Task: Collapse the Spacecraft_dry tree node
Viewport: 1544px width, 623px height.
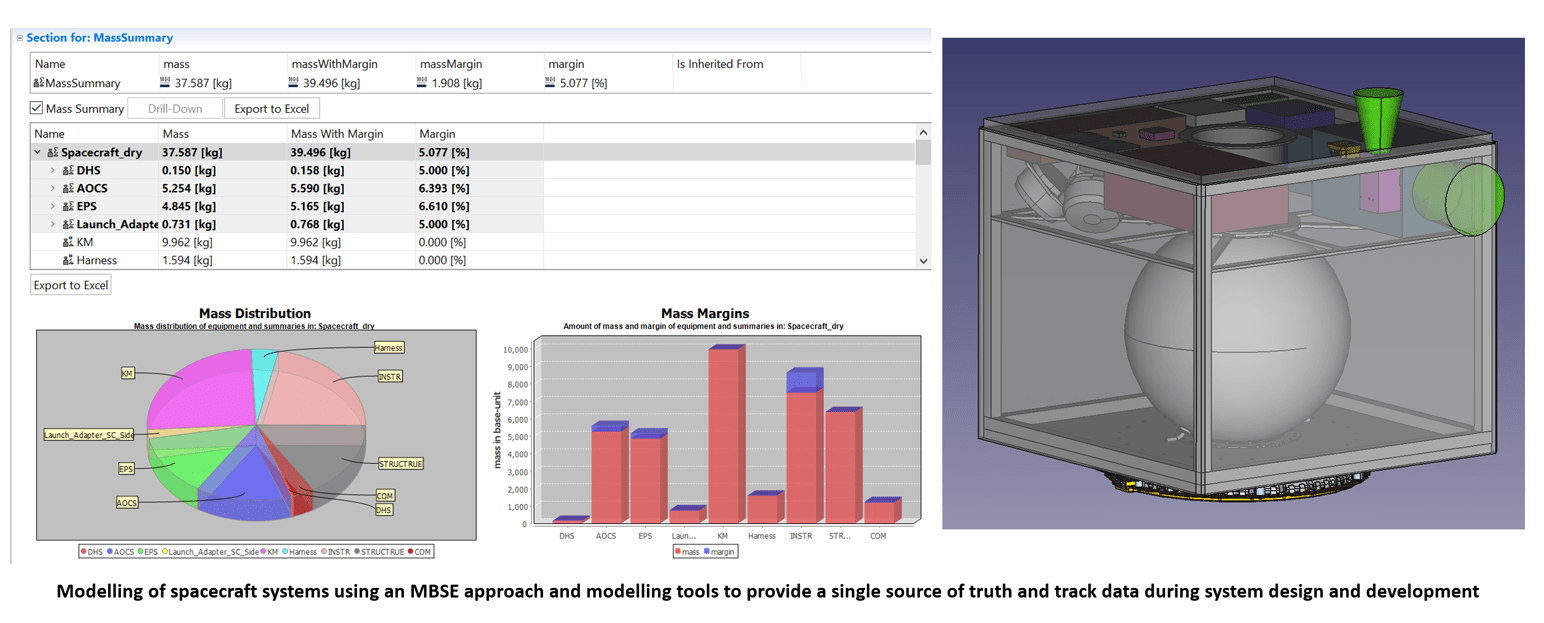Action: 38,153
